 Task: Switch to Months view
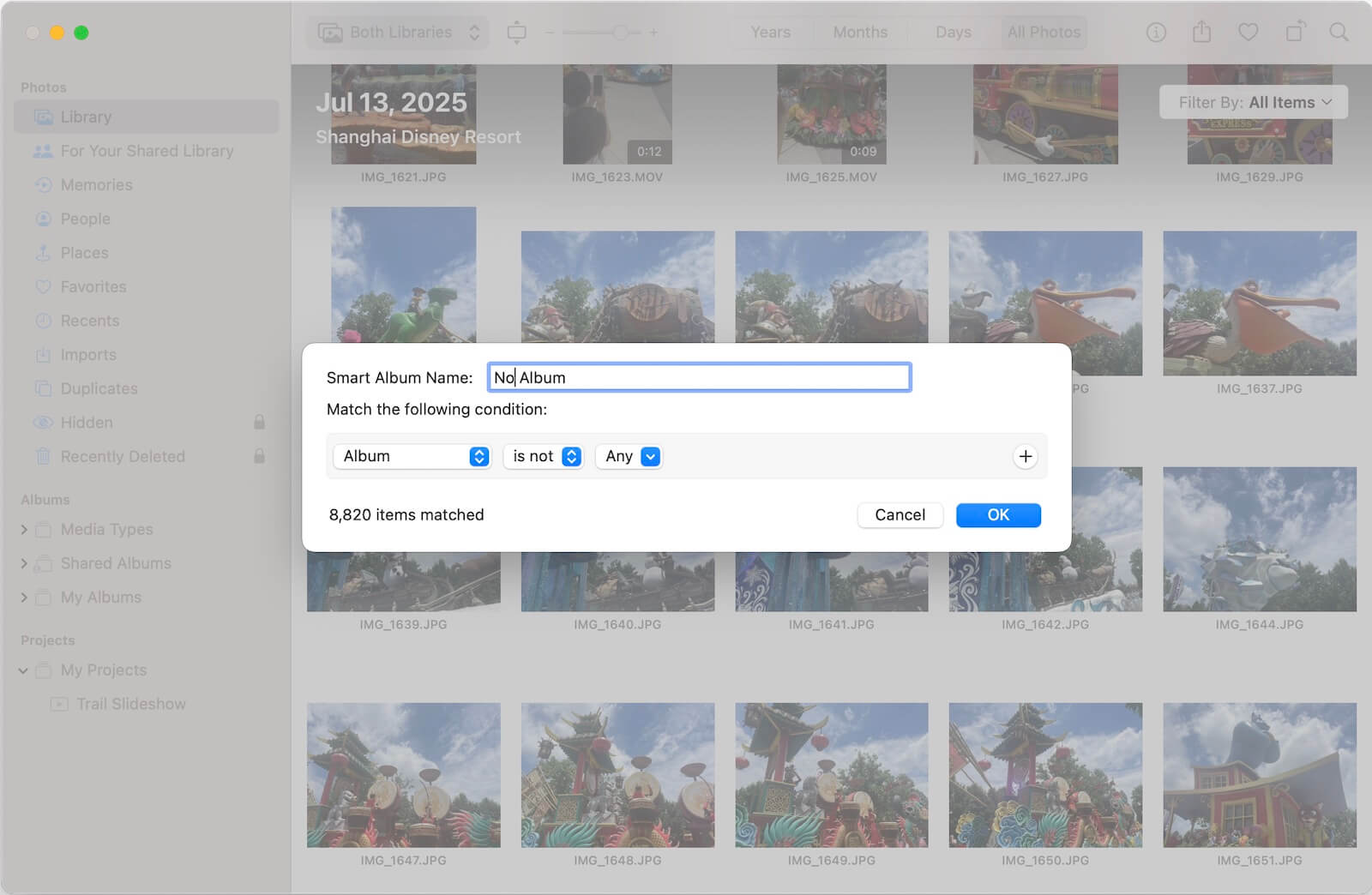860,33
